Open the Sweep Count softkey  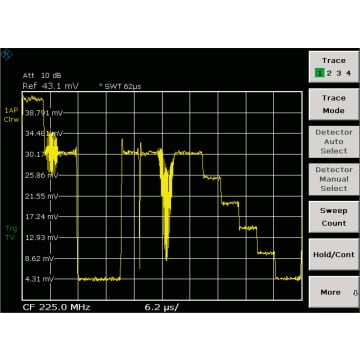tap(334, 217)
